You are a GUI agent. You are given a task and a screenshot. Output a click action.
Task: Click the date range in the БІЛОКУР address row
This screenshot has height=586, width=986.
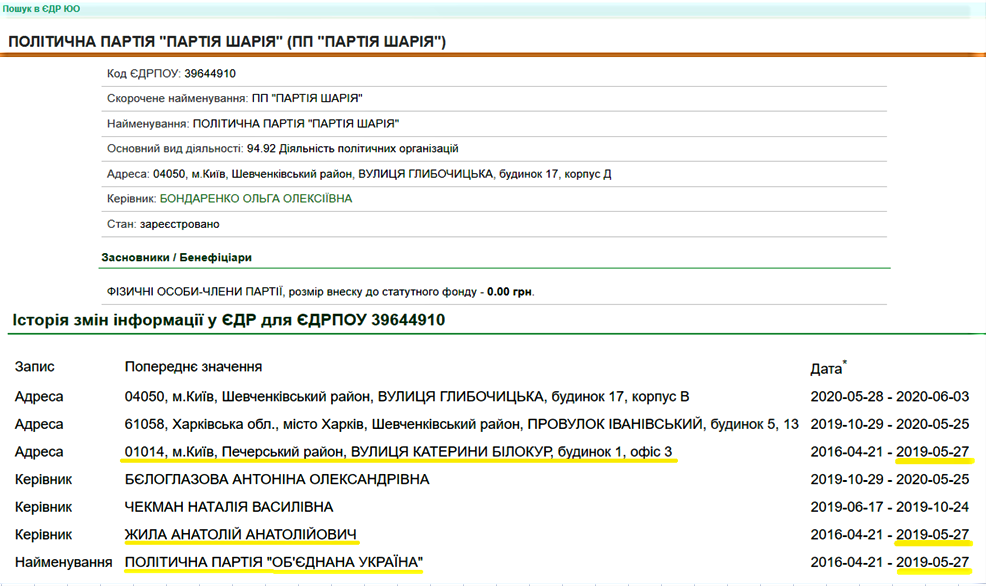coord(890,452)
